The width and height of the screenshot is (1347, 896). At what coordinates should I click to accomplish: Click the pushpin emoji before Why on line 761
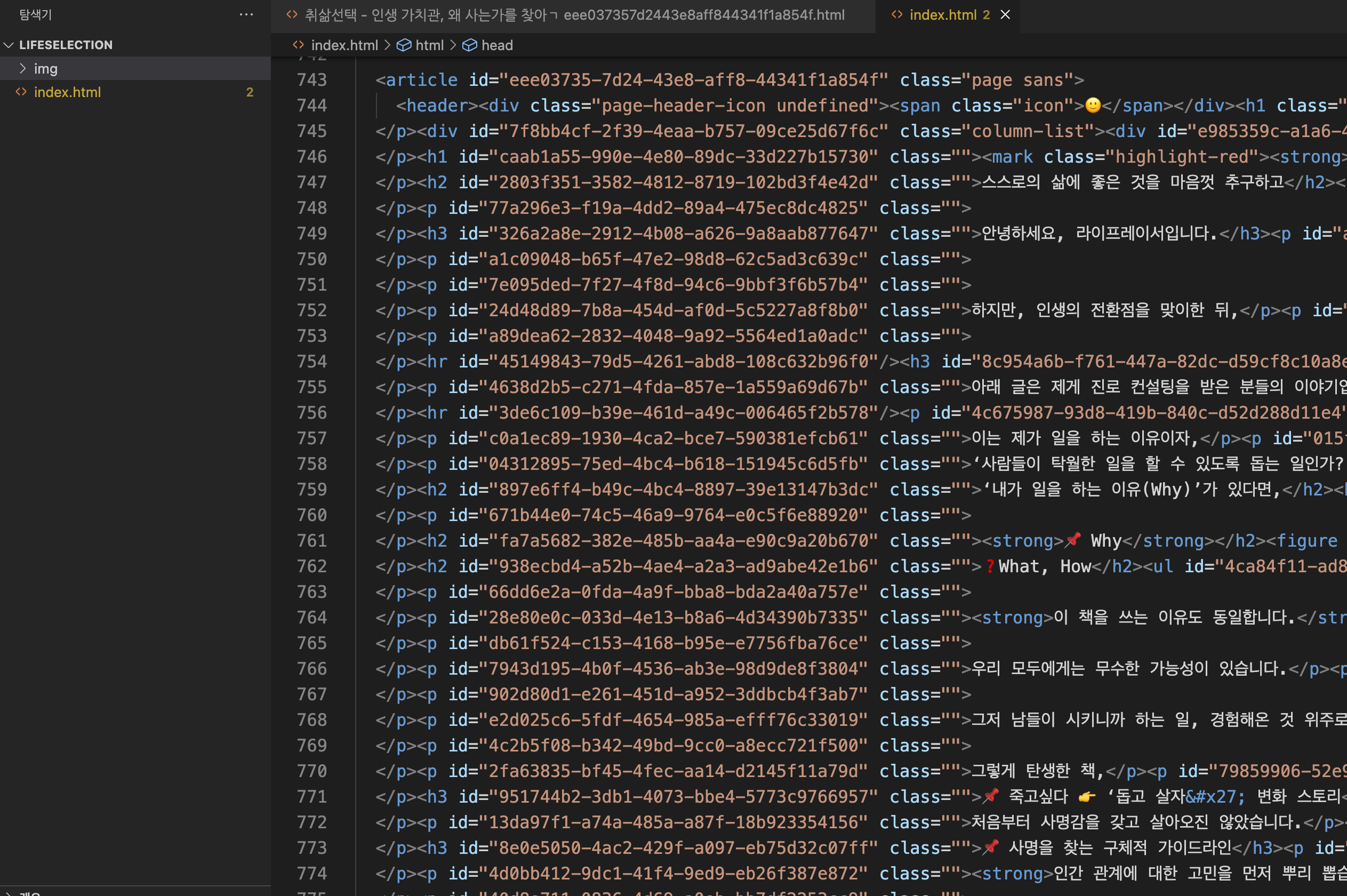pyautogui.click(x=1073, y=540)
